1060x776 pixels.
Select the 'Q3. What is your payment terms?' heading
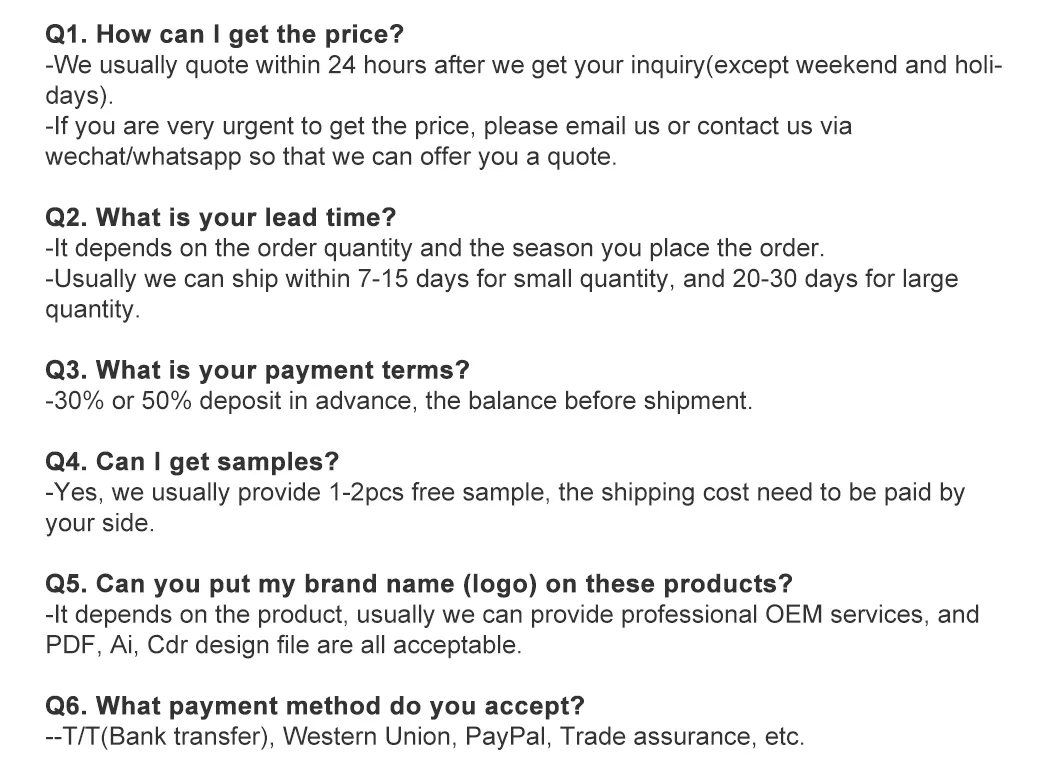(x=257, y=371)
